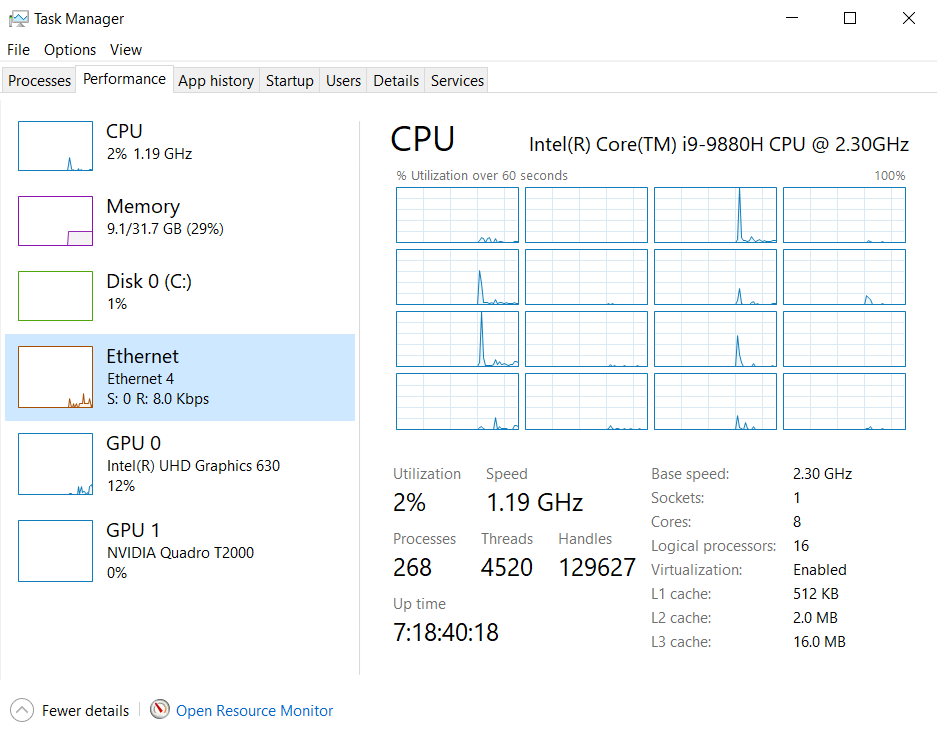Screen dimensions: 937x738
Task: Click the first logical processor graph
Action: [x=457, y=215]
